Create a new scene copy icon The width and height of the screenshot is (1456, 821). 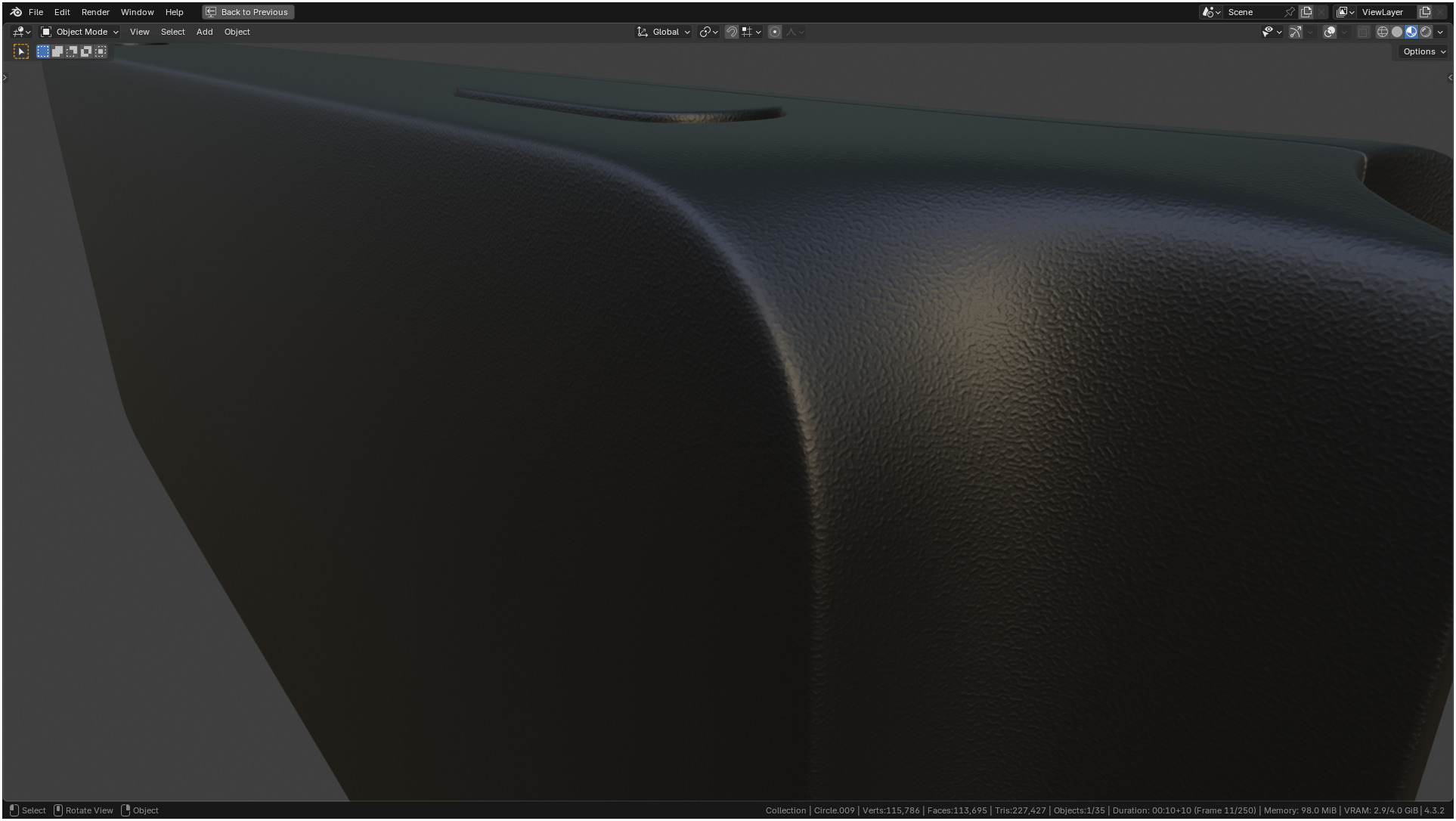(x=1306, y=12)
